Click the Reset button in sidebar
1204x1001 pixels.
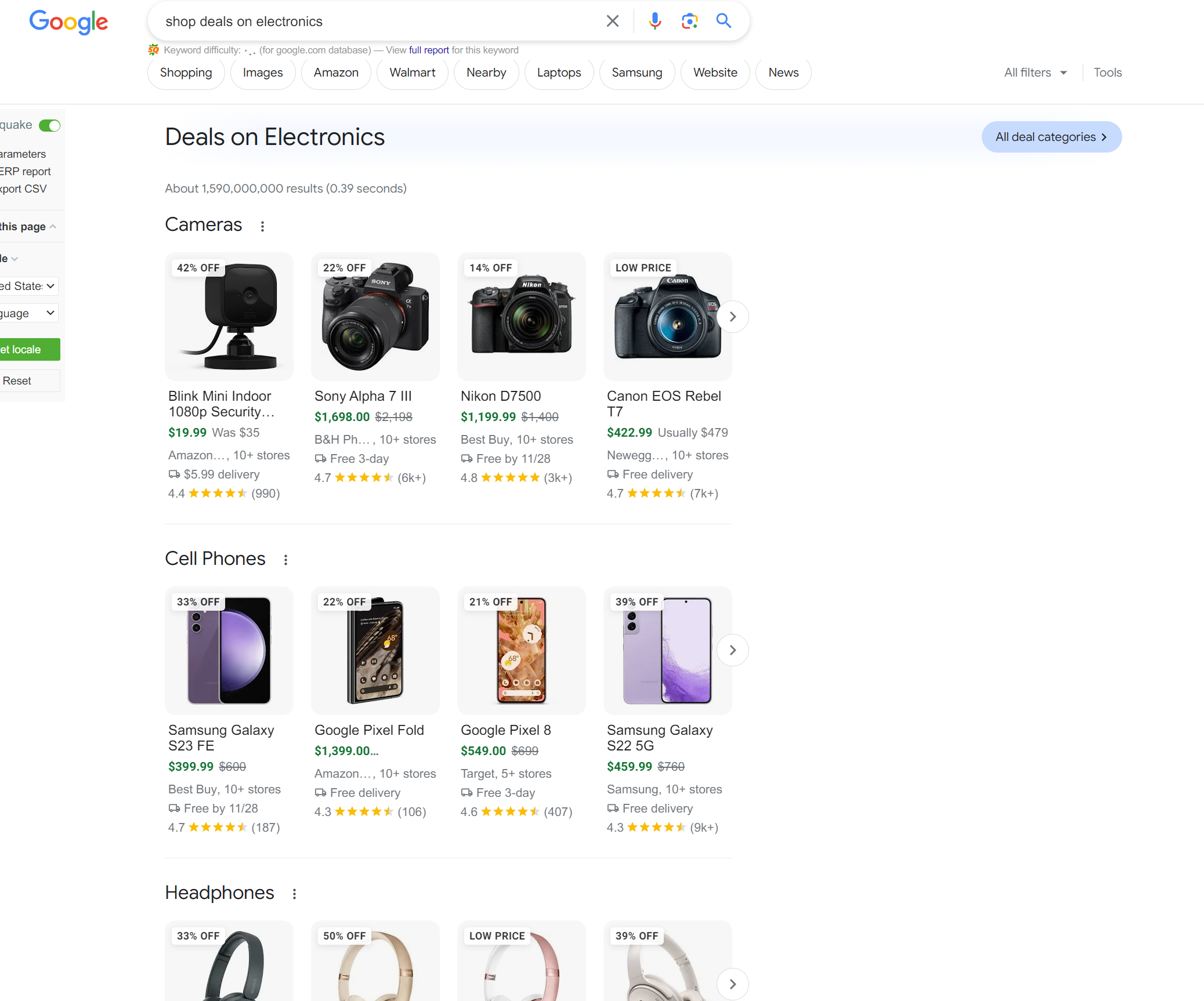click(29, 381)
